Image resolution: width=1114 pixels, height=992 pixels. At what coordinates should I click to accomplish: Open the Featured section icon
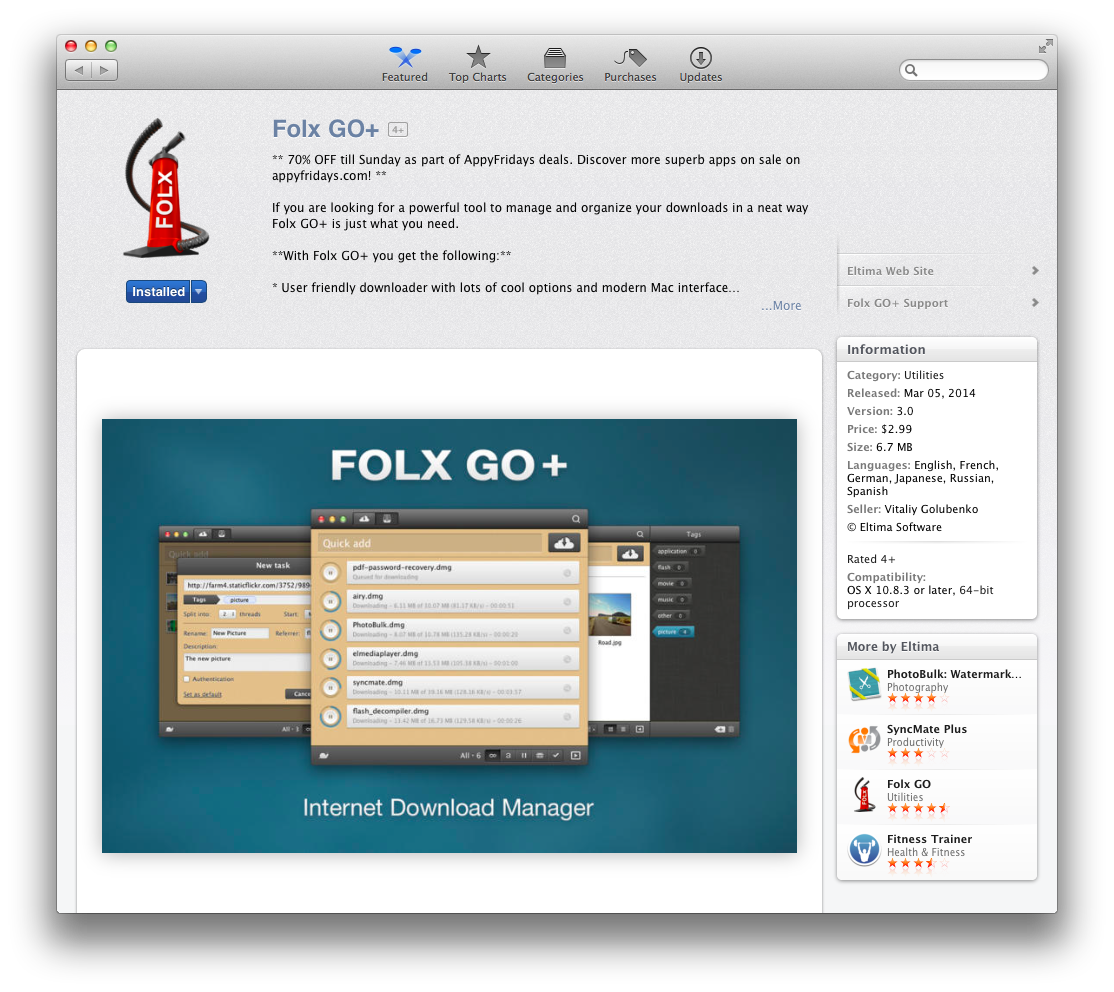(404, 57)
